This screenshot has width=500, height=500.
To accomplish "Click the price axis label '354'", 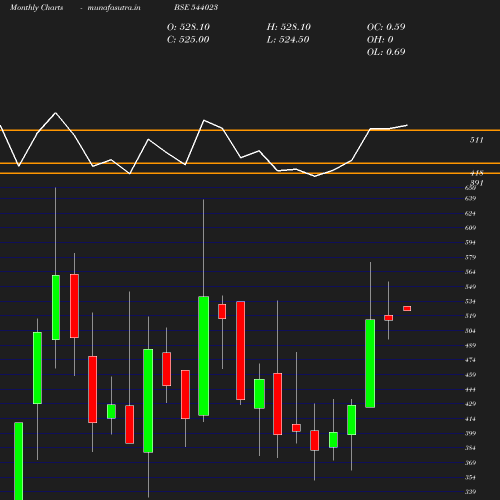I will pyautogui.click(x=470, y=477).
